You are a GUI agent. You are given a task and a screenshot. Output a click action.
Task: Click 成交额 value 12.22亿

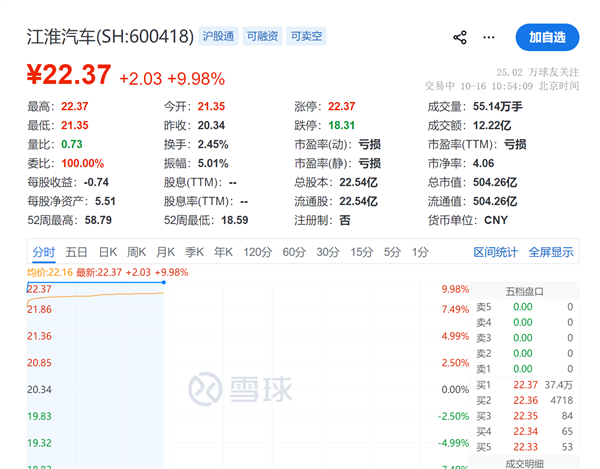pos(492,125)
